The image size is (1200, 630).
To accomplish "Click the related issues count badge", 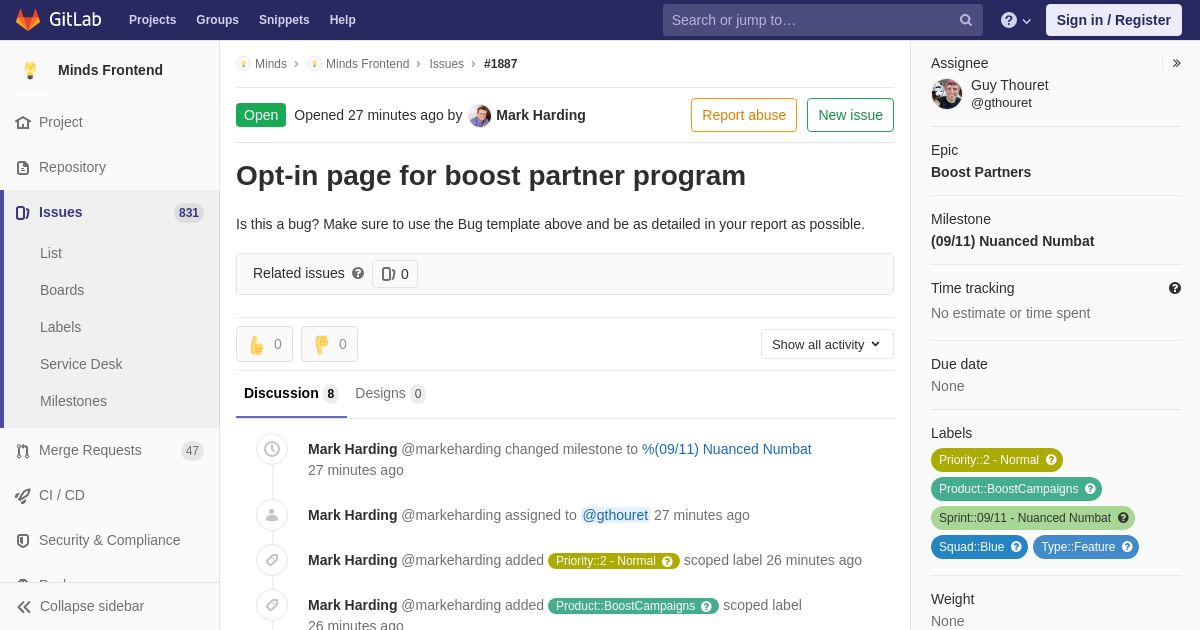I will 395,274.
